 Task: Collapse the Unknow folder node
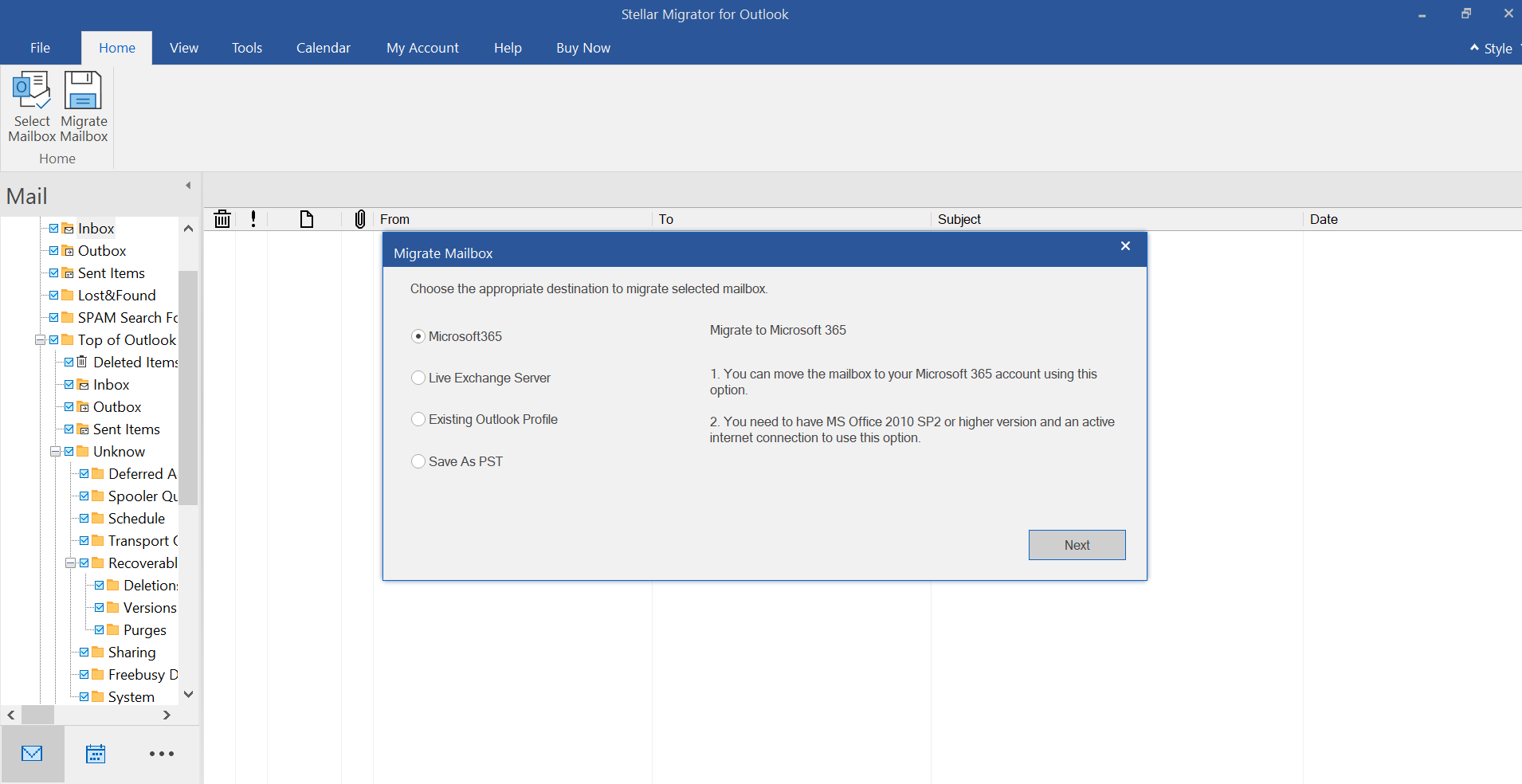pos(55,452)
